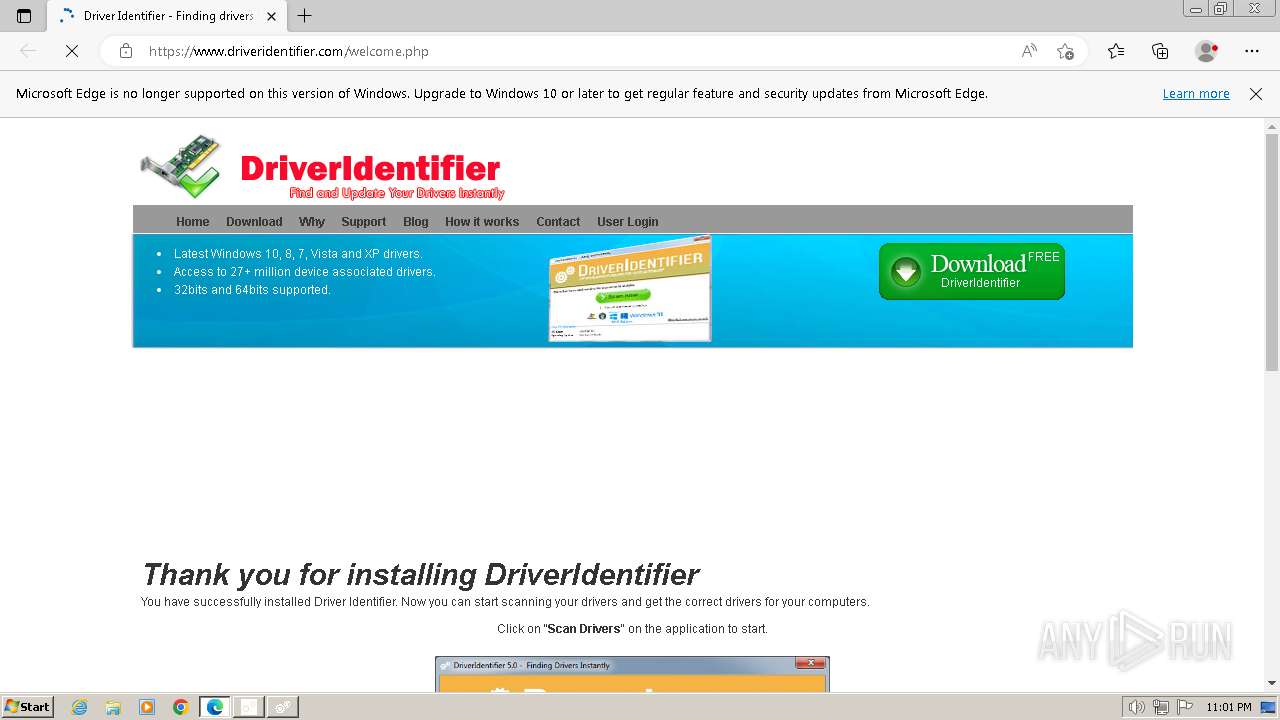Open the tab actions menu icon
The height and width of the screenshot is (720, 1280).
click(x=24, y=15)
